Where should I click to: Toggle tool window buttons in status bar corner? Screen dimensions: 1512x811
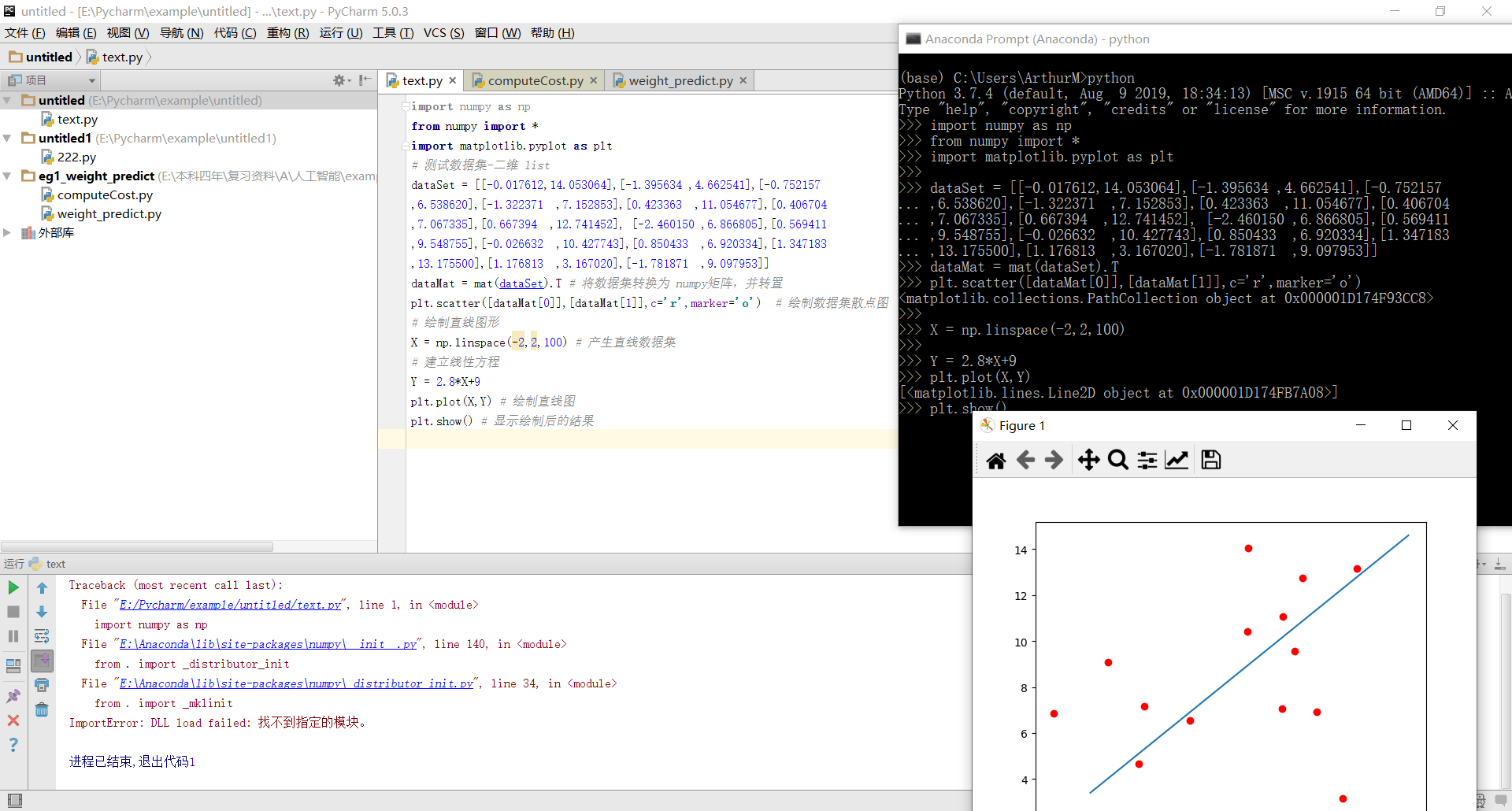(14, 800)
